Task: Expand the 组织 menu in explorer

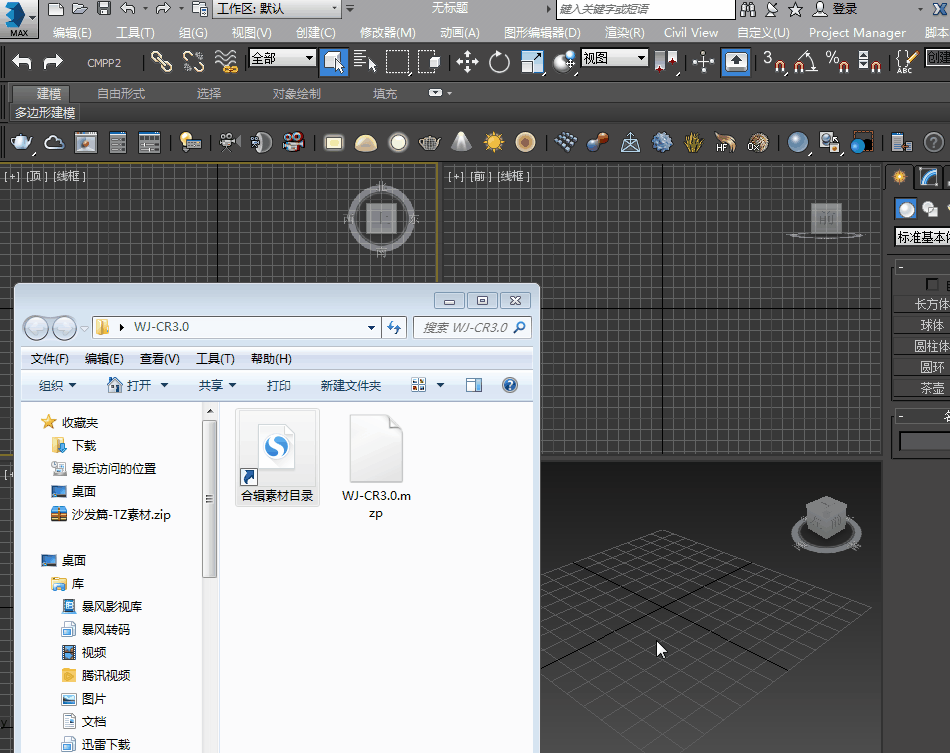Action: [x=57, y=386]
